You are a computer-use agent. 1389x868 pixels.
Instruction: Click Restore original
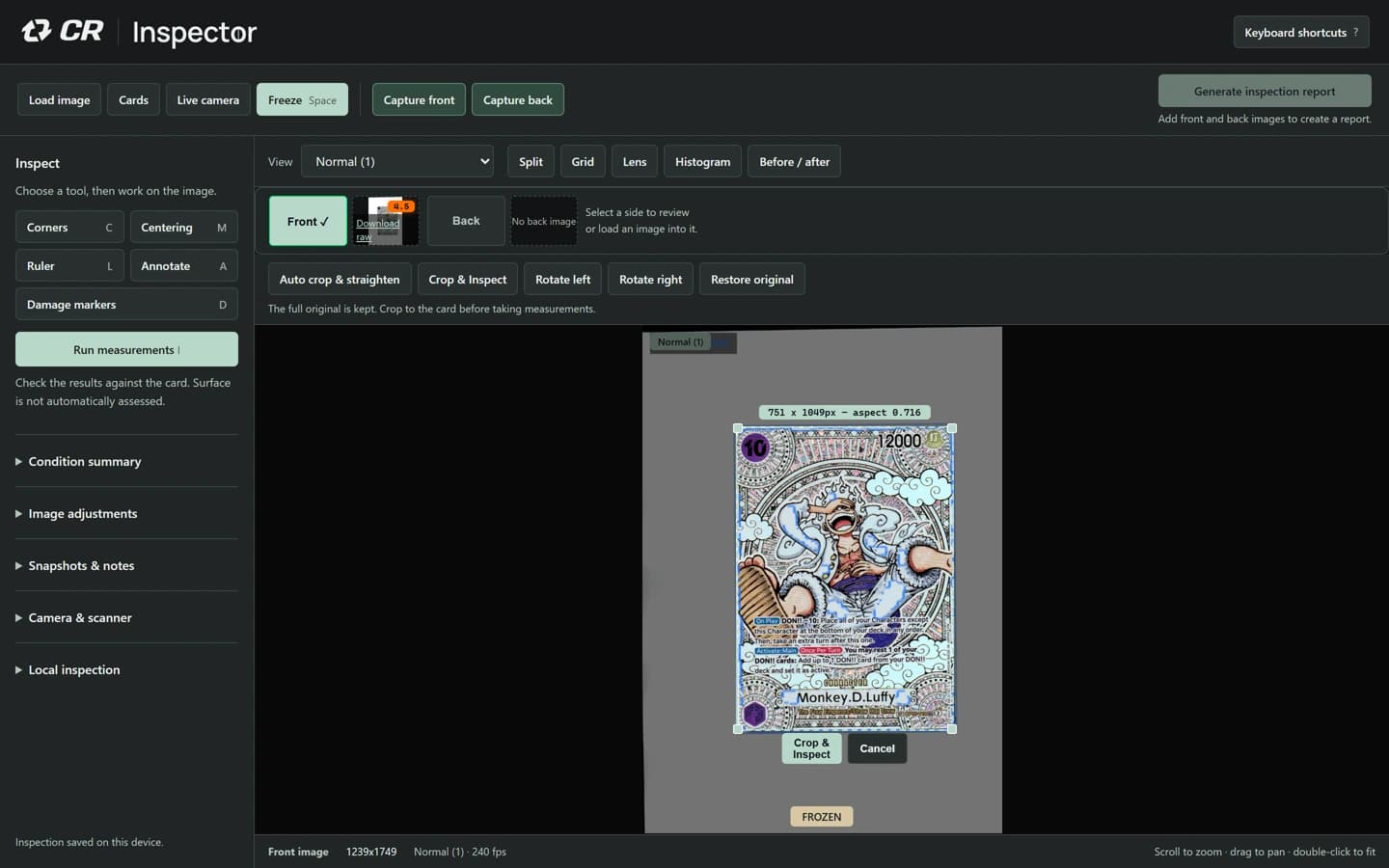pos(752,279)
